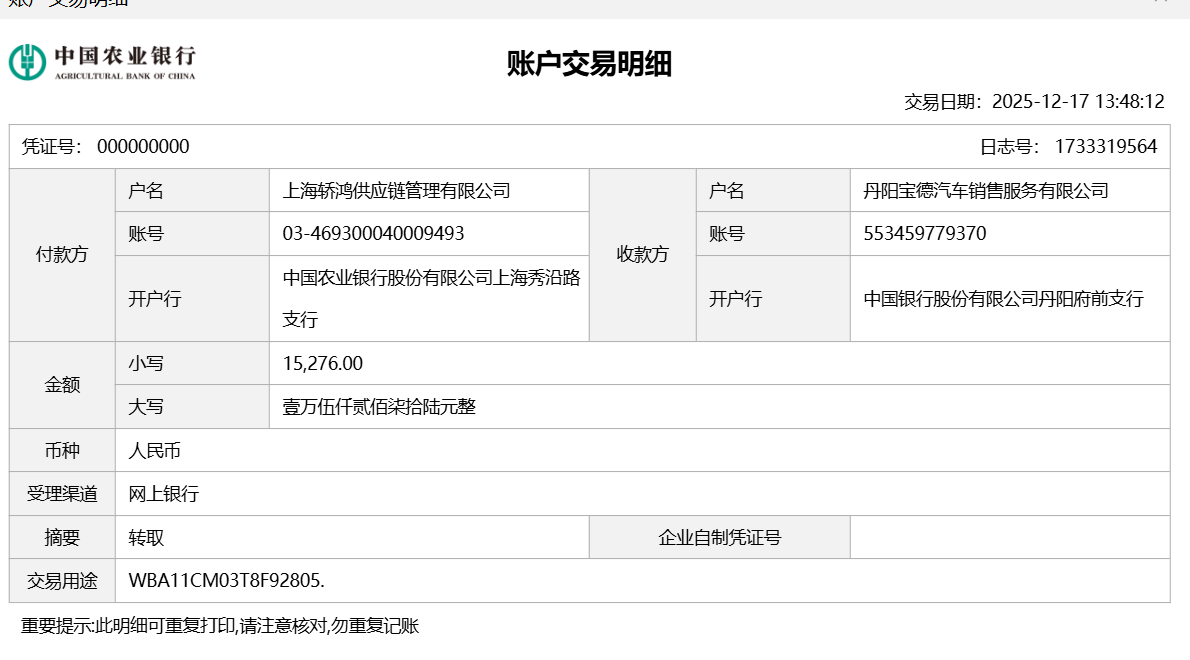Click the payer bank 中国农业银行股份有限公司上海秀沿路支行
The height and width of the screenshot is (660, 1190).
click(x=431, y=298)
